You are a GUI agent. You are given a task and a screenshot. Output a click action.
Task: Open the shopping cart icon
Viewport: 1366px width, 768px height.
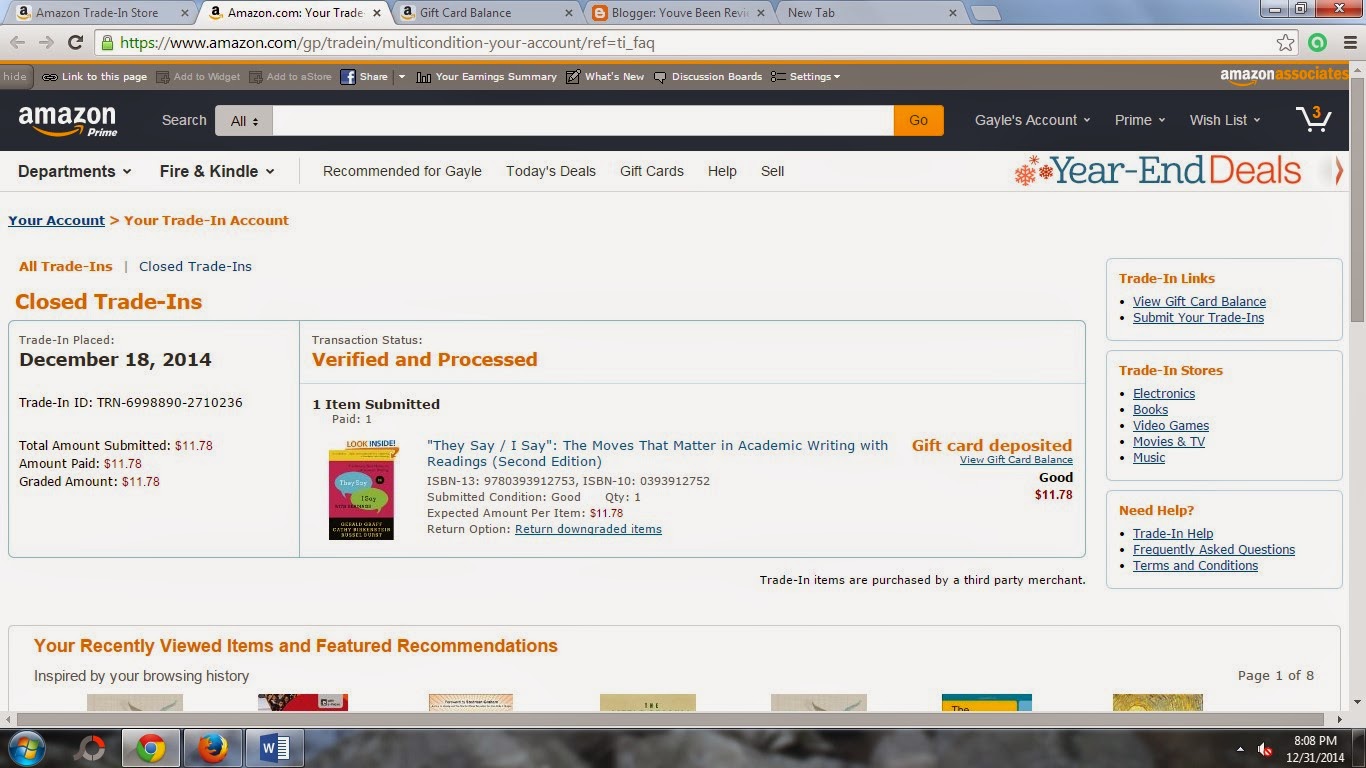(1313, 119)
